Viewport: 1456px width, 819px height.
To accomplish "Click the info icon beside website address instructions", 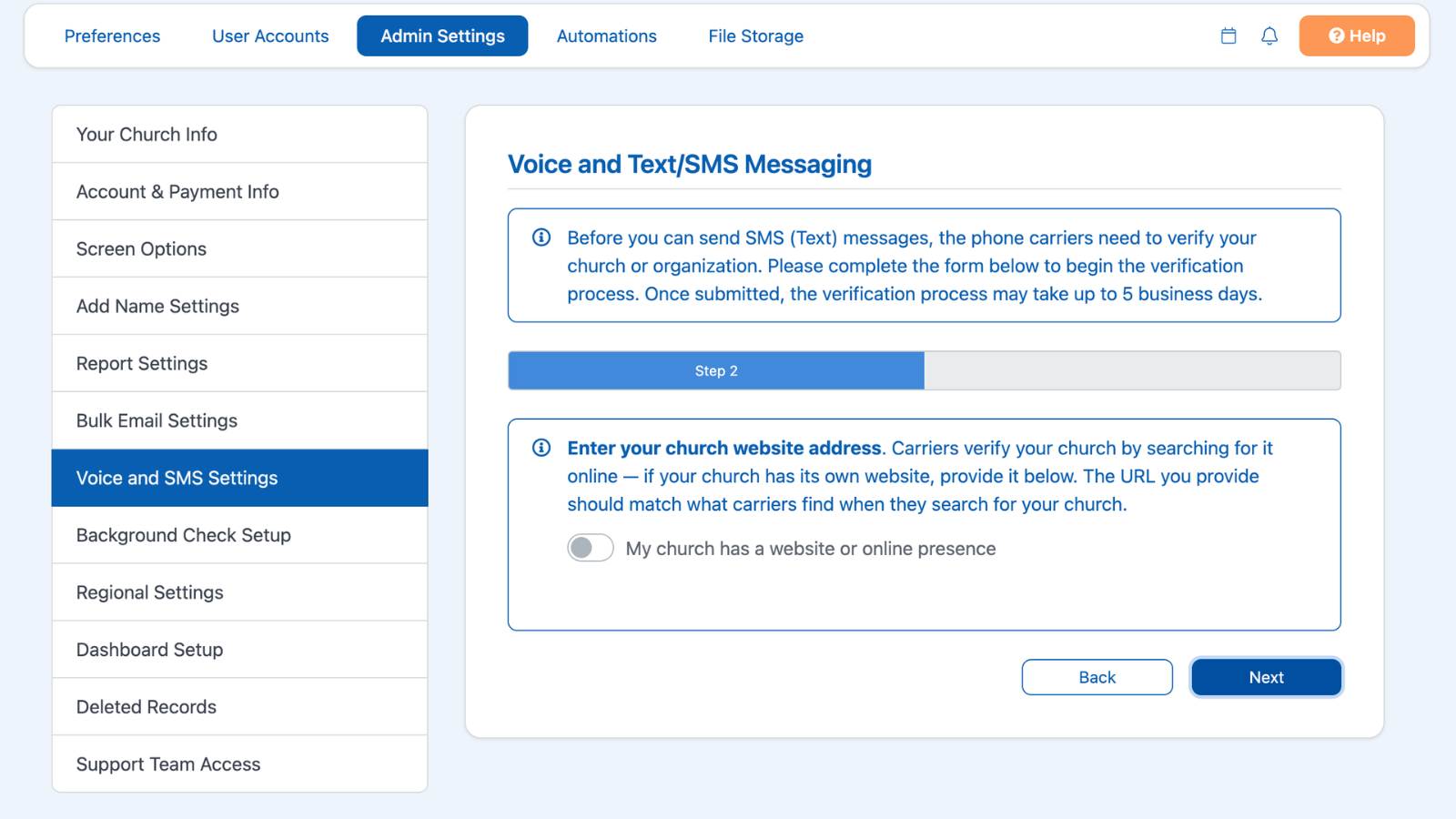I will 541,448.
